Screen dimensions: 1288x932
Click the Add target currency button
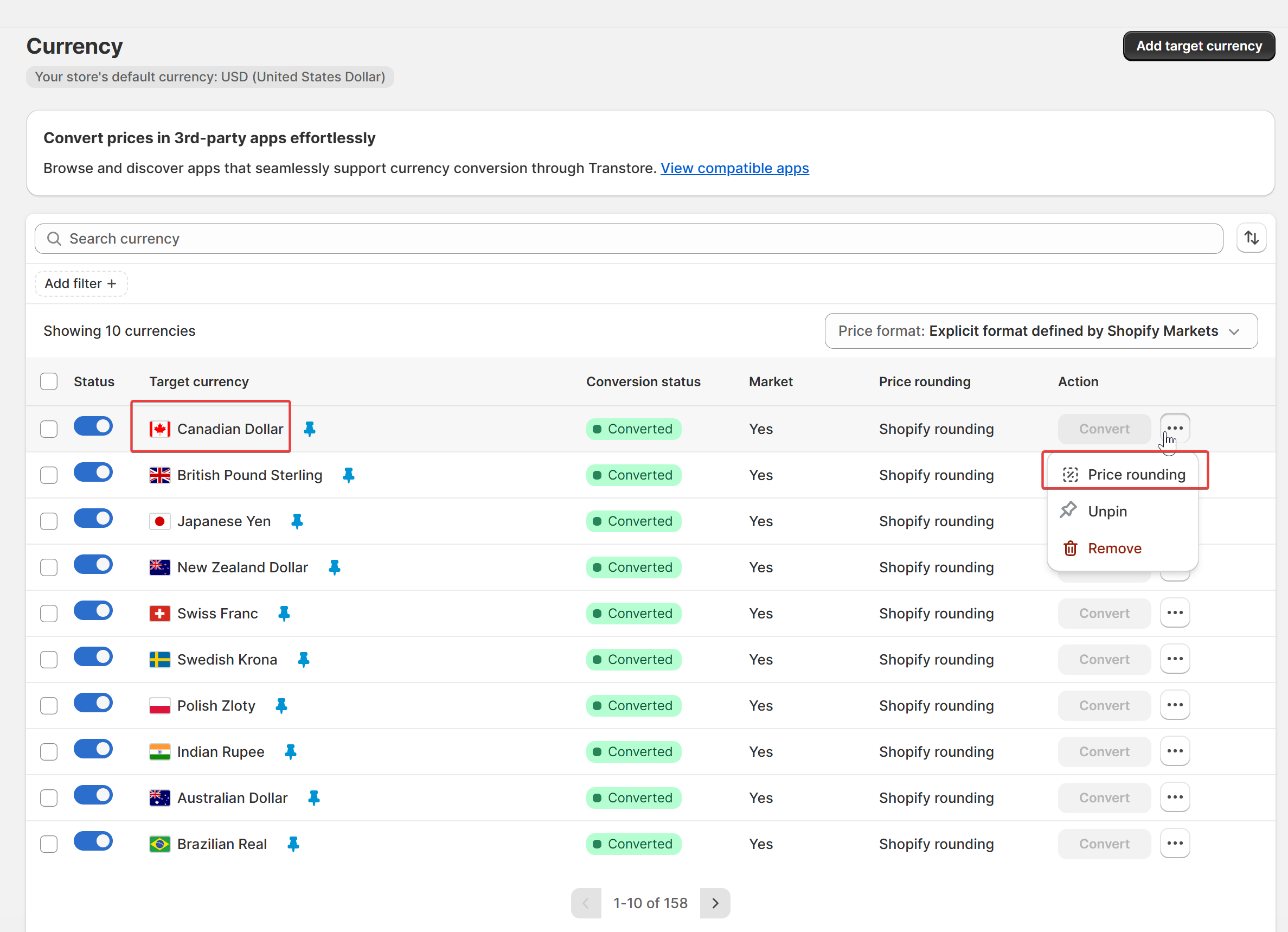pos(1199,46)
